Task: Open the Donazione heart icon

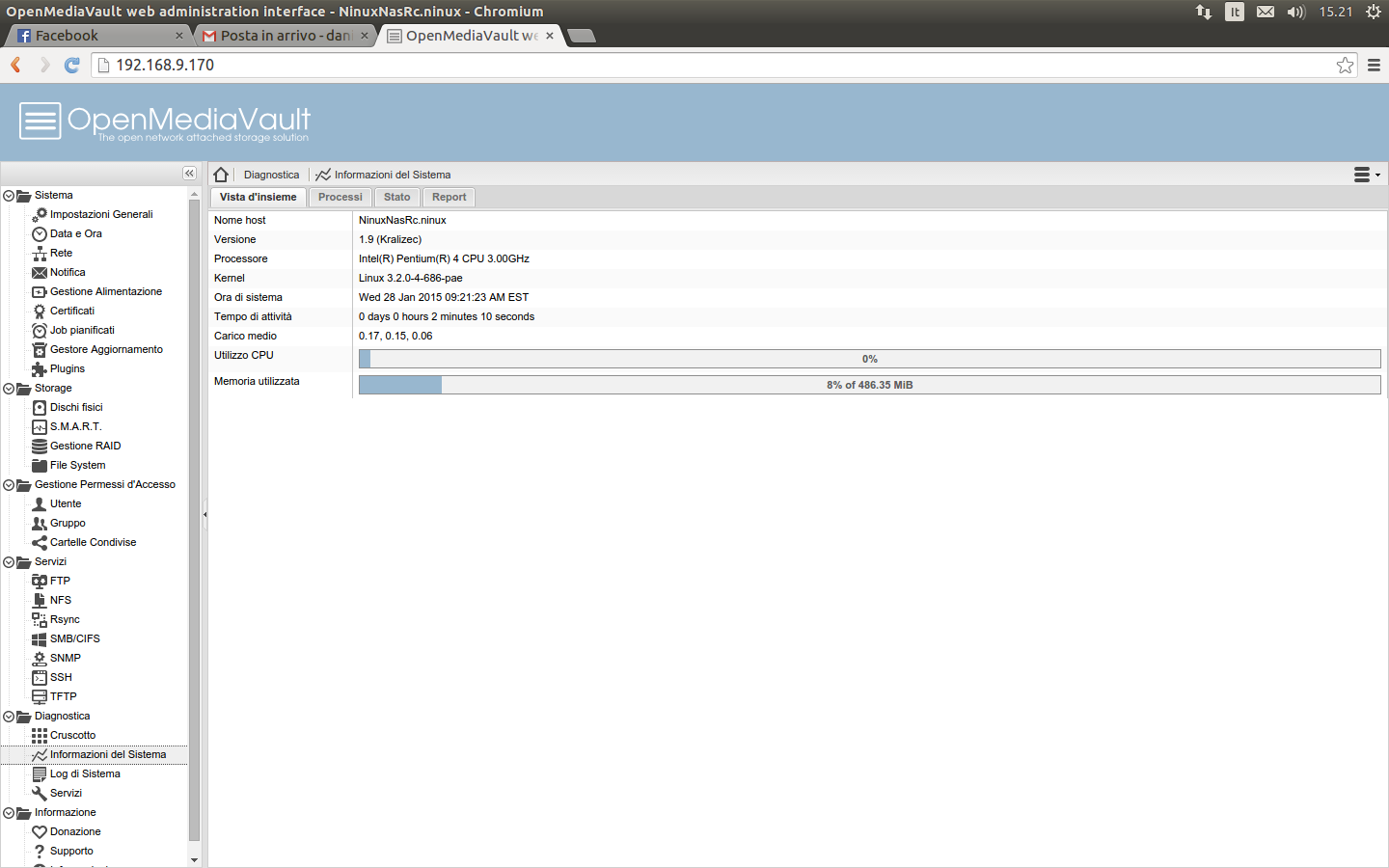Action: coord(40,831)
